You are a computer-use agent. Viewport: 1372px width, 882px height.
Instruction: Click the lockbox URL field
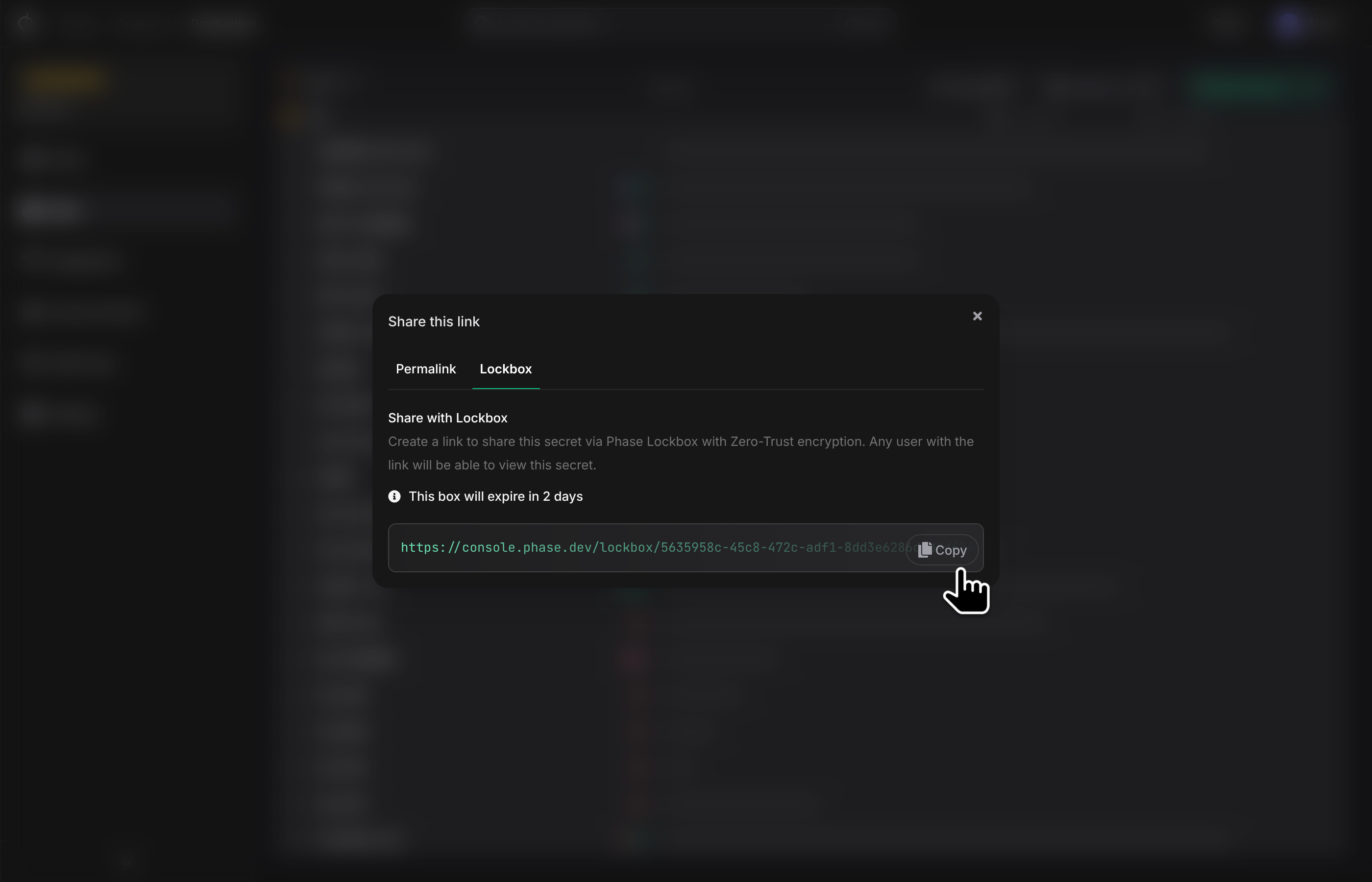tap(686, 547)
